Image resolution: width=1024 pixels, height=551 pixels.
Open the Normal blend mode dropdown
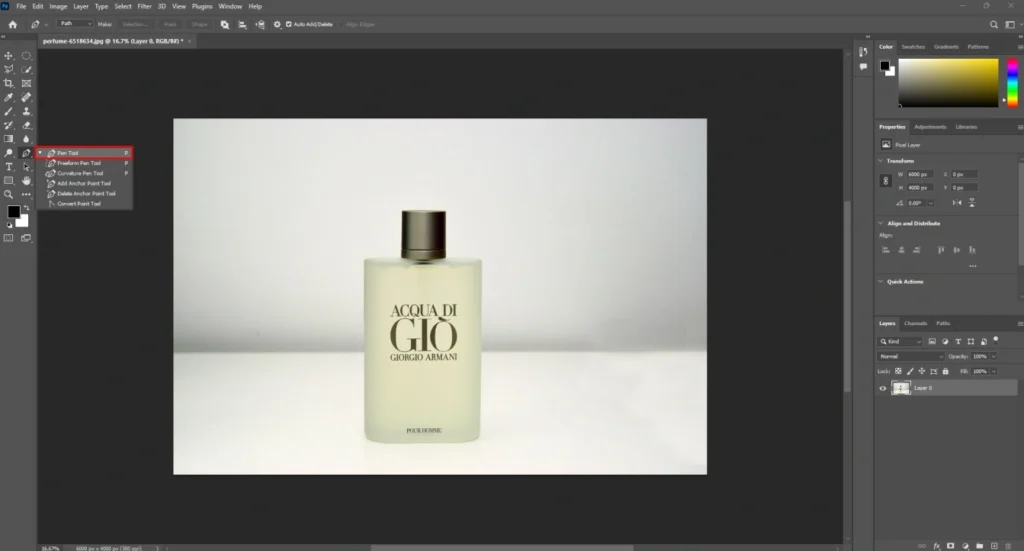tap(910, 356)
